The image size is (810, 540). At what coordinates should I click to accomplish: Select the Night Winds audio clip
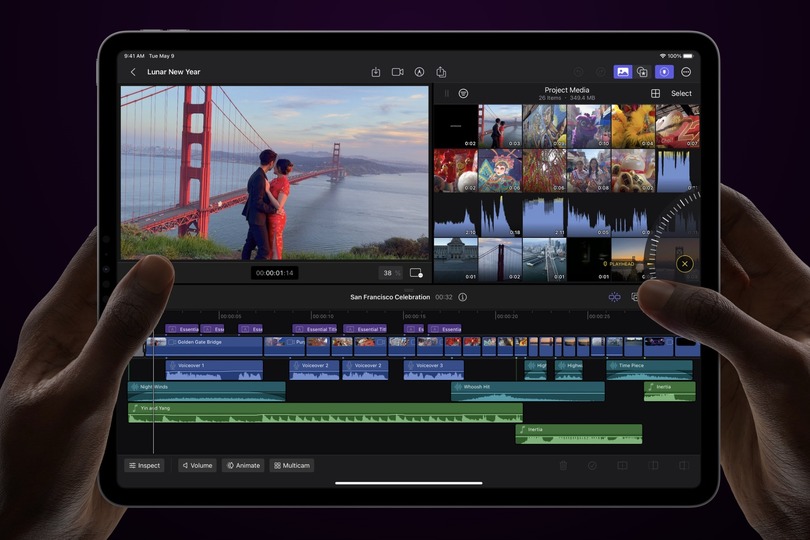207,391
